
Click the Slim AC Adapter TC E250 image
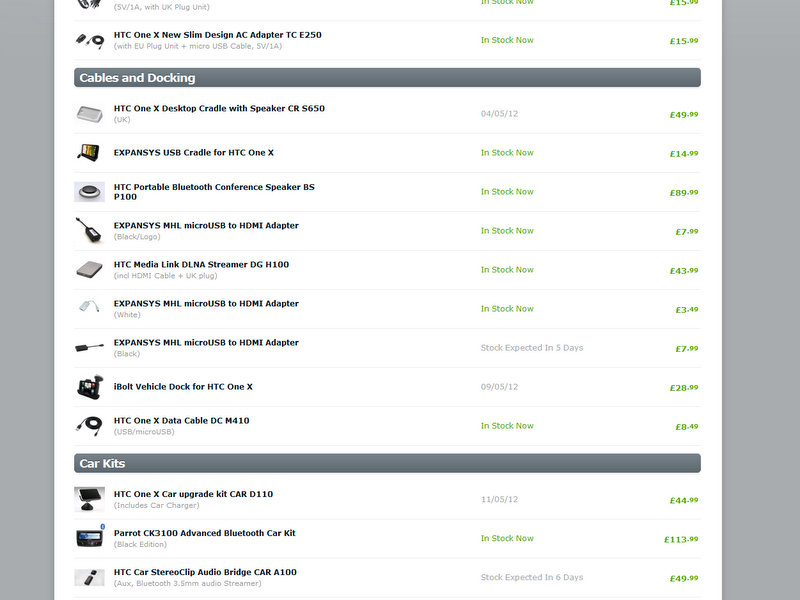[89, 40]
